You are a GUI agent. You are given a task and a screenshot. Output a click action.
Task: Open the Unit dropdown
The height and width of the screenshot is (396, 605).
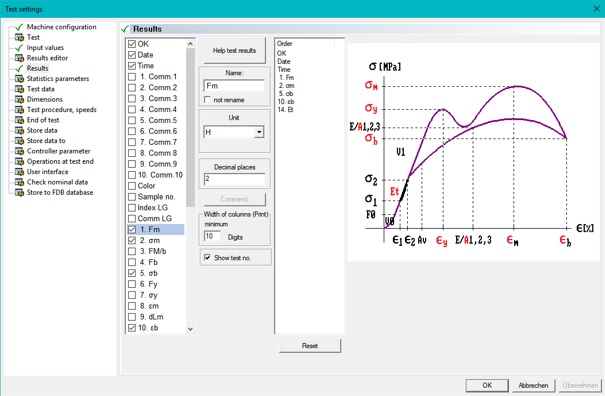(259, 132)
